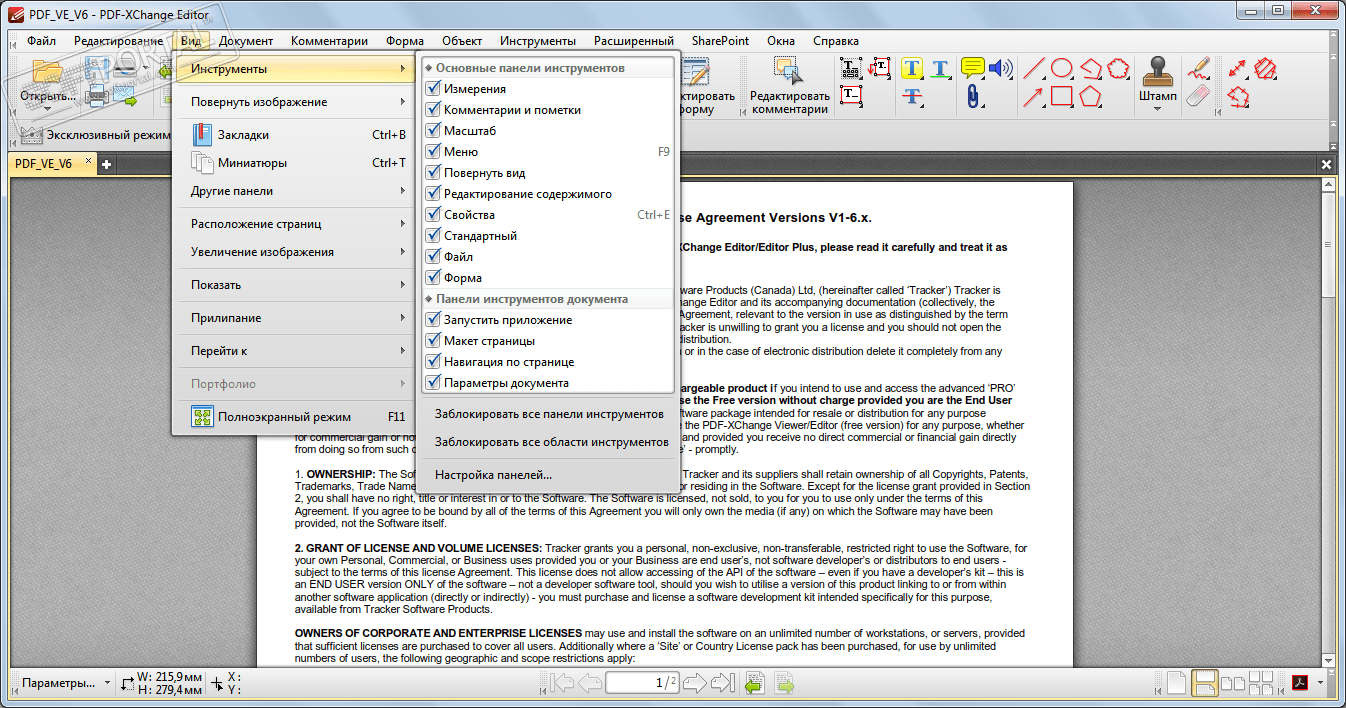Toggle the Запустить приложение checkbox
The width and height of the screenshot is (1346, 708).
(x=433, y=320)
